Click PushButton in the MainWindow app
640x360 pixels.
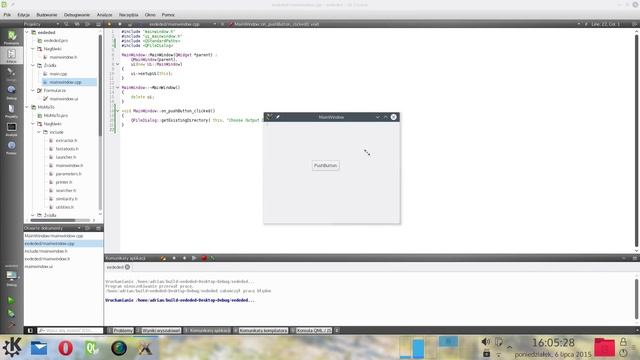click(325, 166)
